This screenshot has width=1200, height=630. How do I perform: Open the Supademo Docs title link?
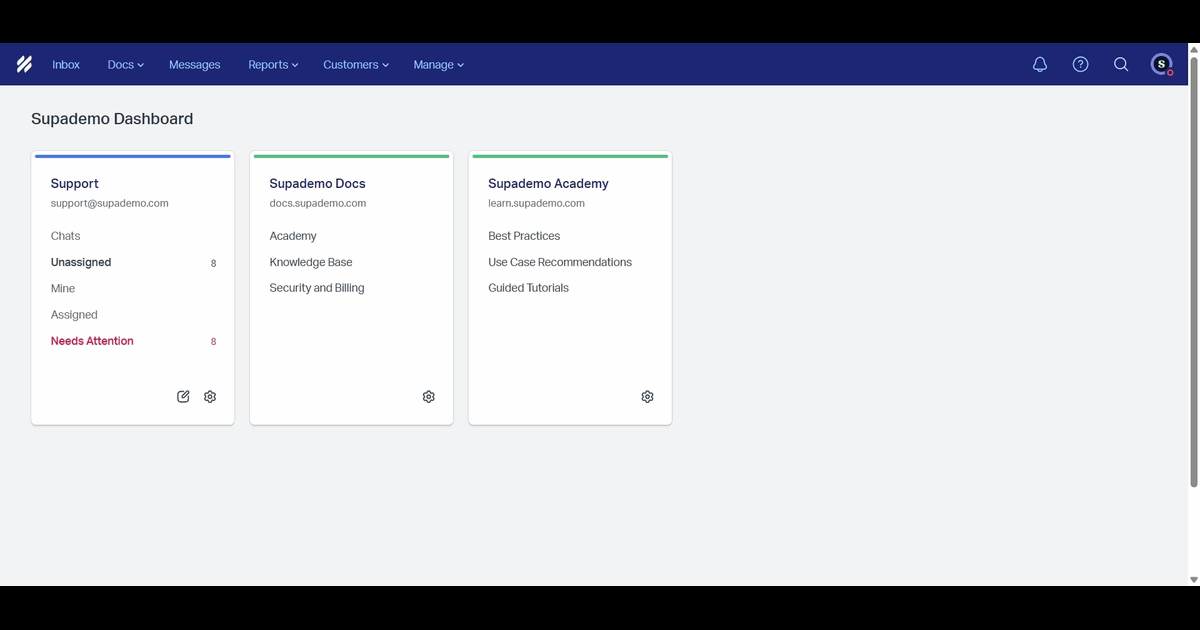point(317,184)
